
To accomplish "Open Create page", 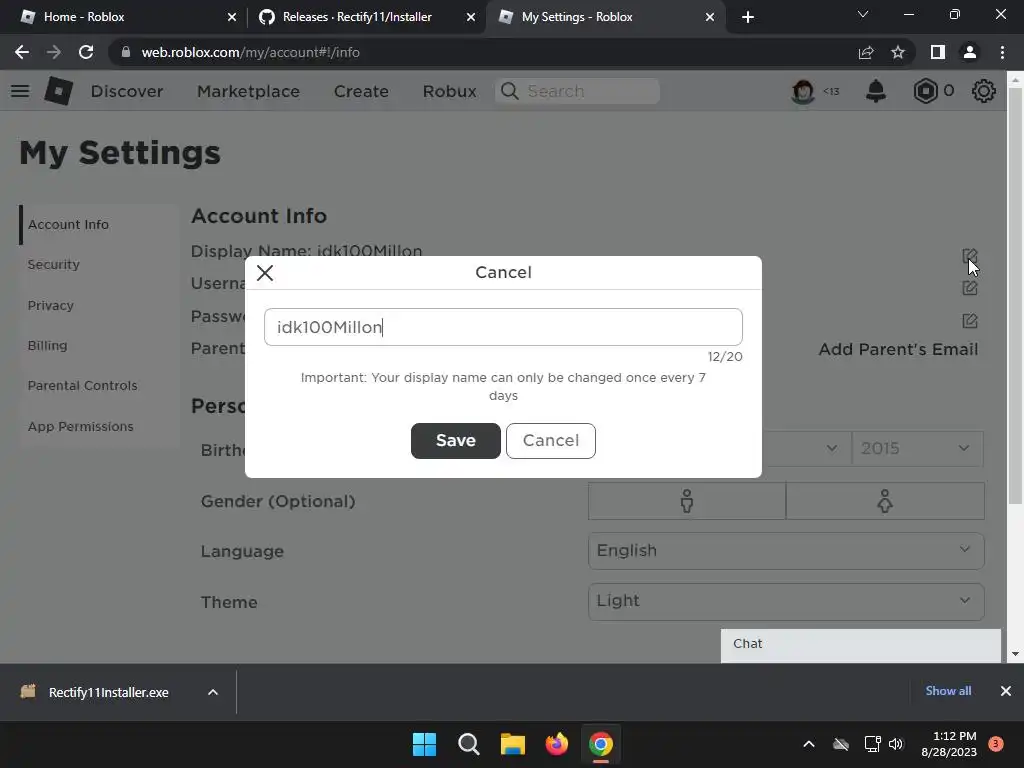I will point(361,91).
